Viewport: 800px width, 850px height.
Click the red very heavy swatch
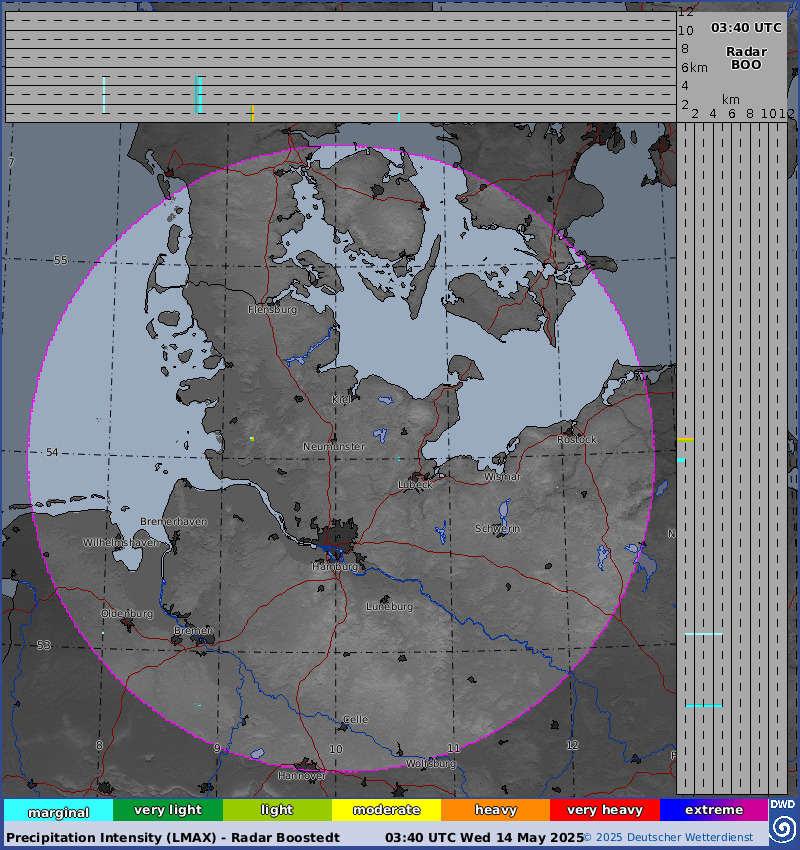(x=605, y=810)
